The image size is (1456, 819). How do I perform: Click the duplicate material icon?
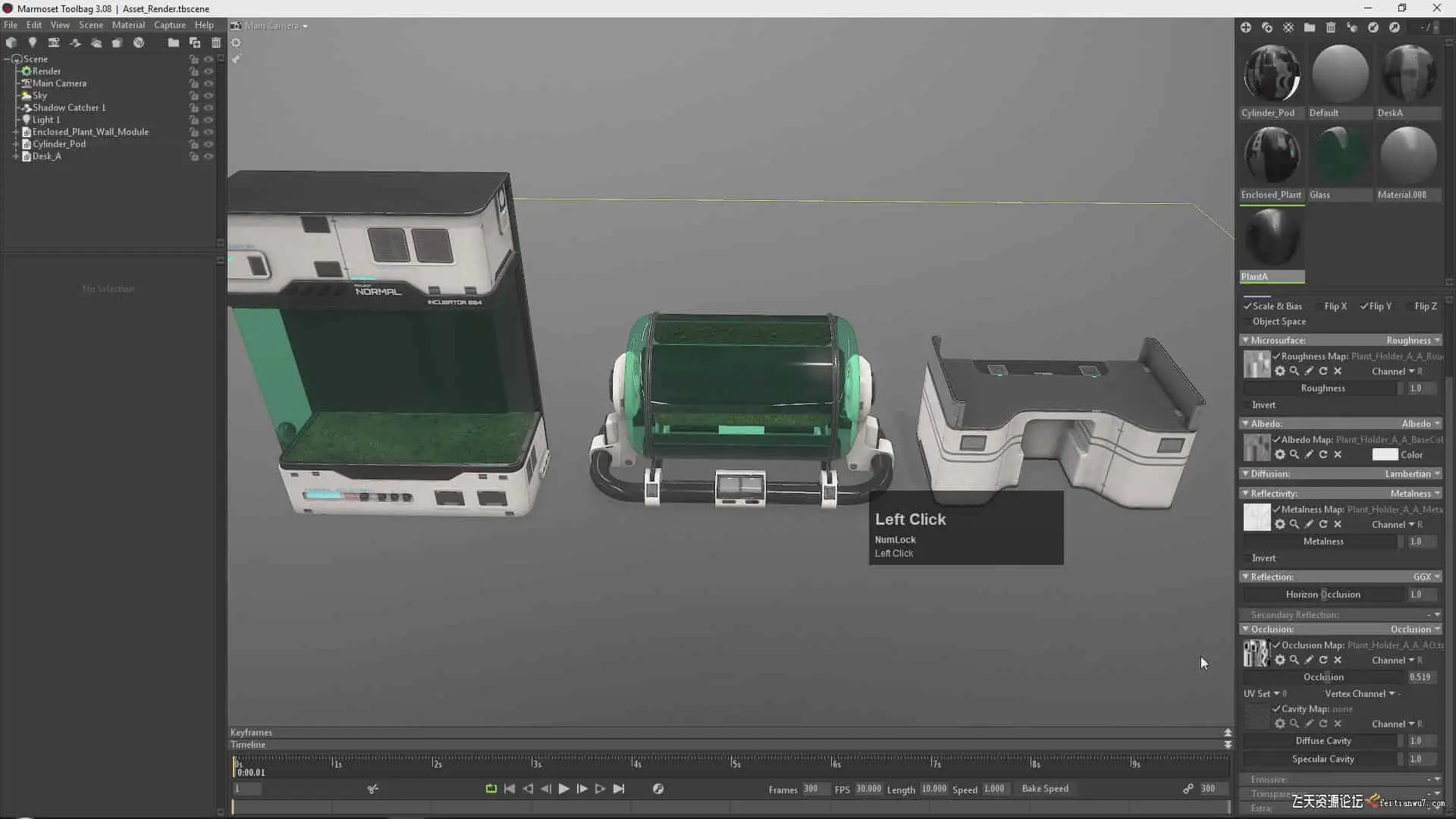(x=1267, y=27)
